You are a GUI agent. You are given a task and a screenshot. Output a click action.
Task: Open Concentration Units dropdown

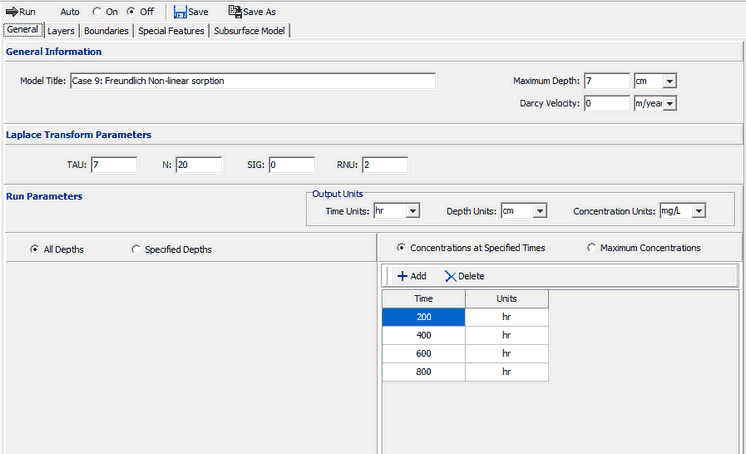tap(698, 211)
